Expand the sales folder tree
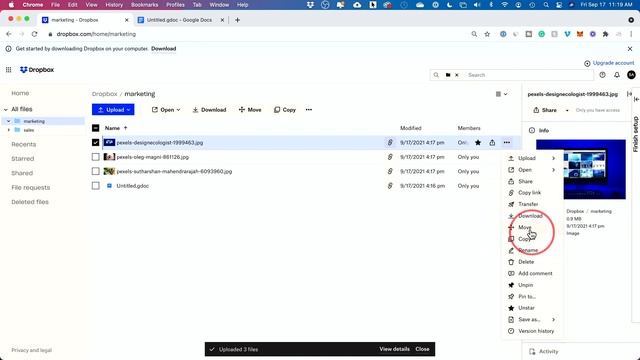Image resolution: width=640 pixels, height=360 pixels. [8, 130]
